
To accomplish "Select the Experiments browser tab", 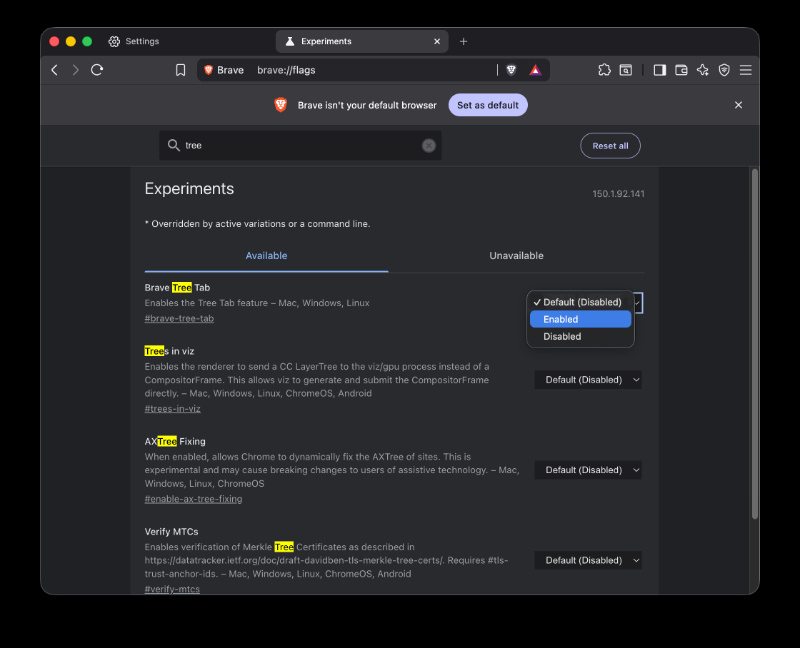I will [362, 41].
